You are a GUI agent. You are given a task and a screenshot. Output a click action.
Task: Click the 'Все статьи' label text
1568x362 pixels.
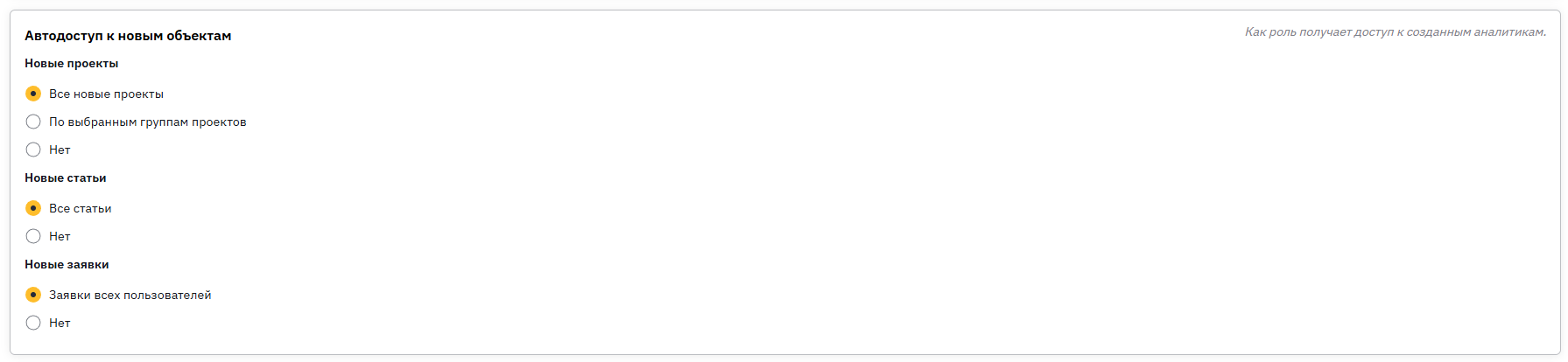[x=81, y=208]
